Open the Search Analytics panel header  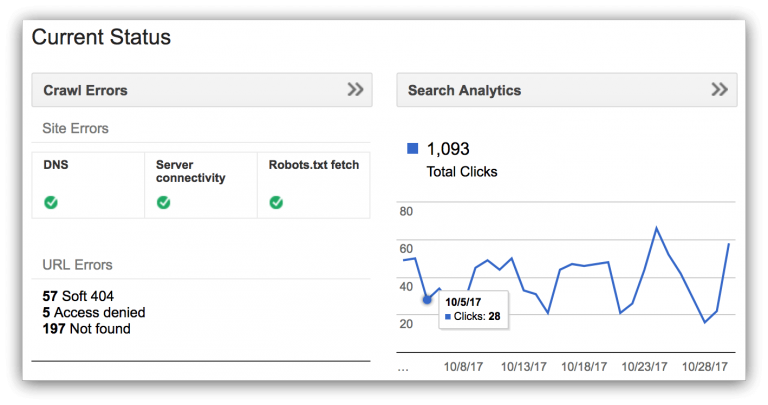point(465,90)
